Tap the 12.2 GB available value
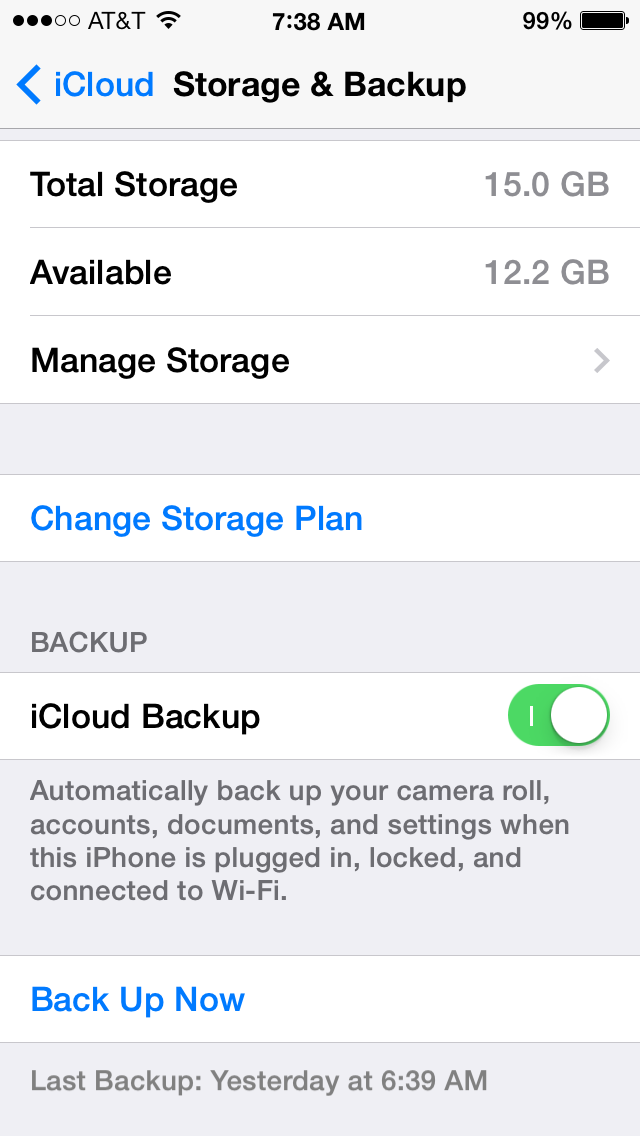This screenshot has width=640, height=1136. 547,273
